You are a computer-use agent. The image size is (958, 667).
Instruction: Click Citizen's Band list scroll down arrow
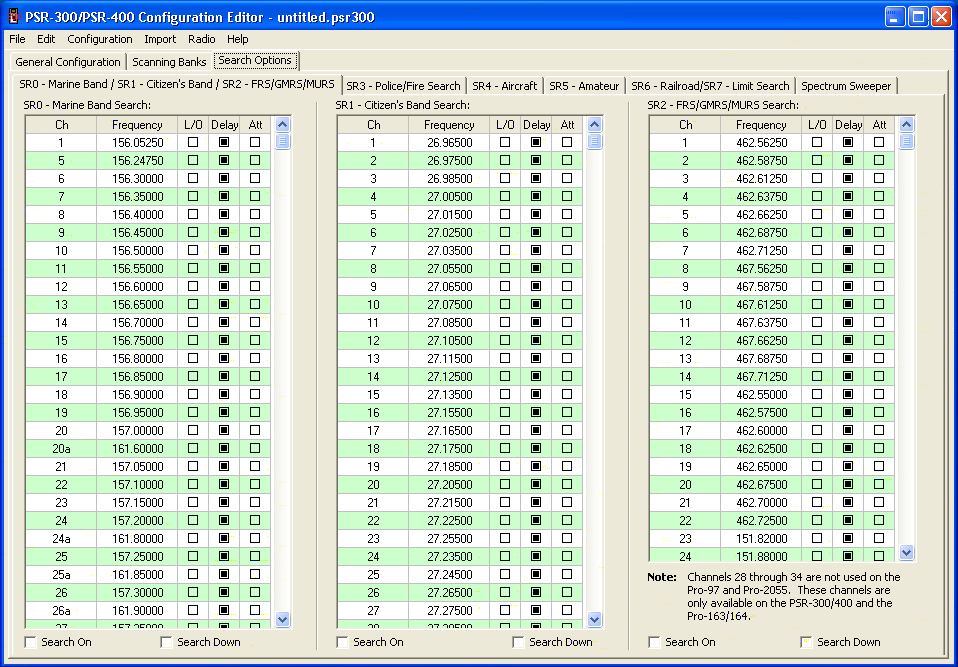tap(594, 619)
